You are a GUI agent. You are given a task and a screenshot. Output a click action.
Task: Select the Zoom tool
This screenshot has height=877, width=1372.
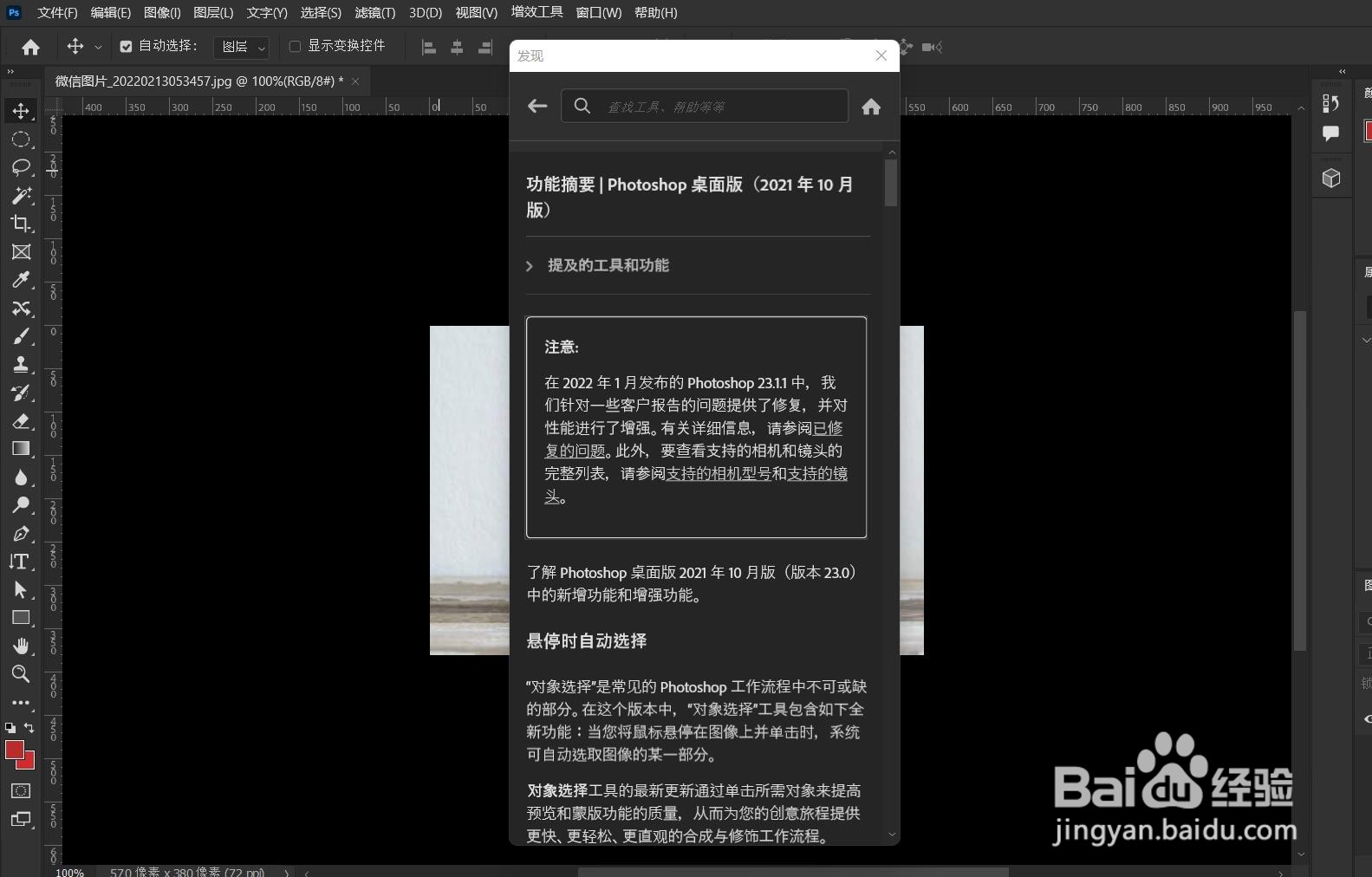click(21, 674)
